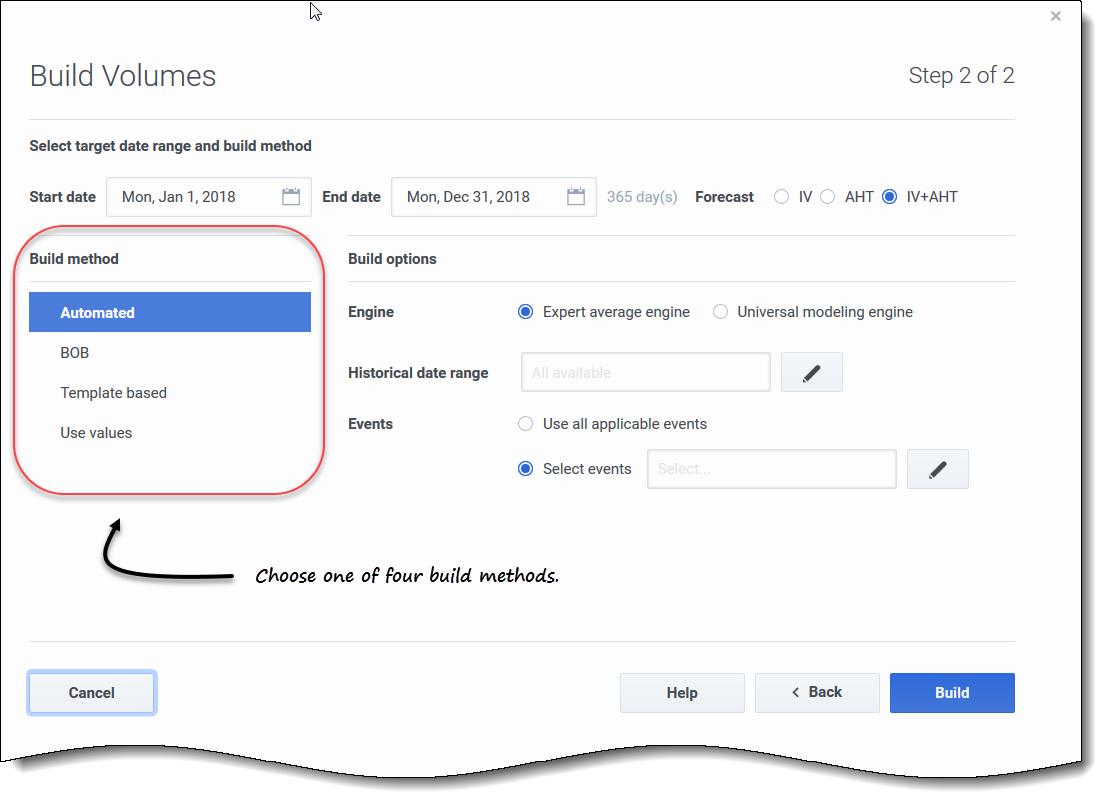Screen dimensions: 1098x802
Task: Select the Automated build method
Action: (170, 313)
